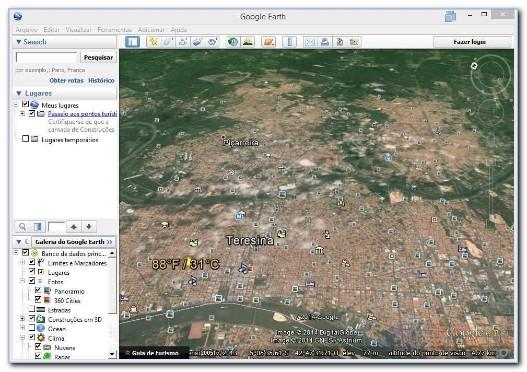527x372 pixels.
Task: Collapse the Clima tree node
Action: click(23, 338)
